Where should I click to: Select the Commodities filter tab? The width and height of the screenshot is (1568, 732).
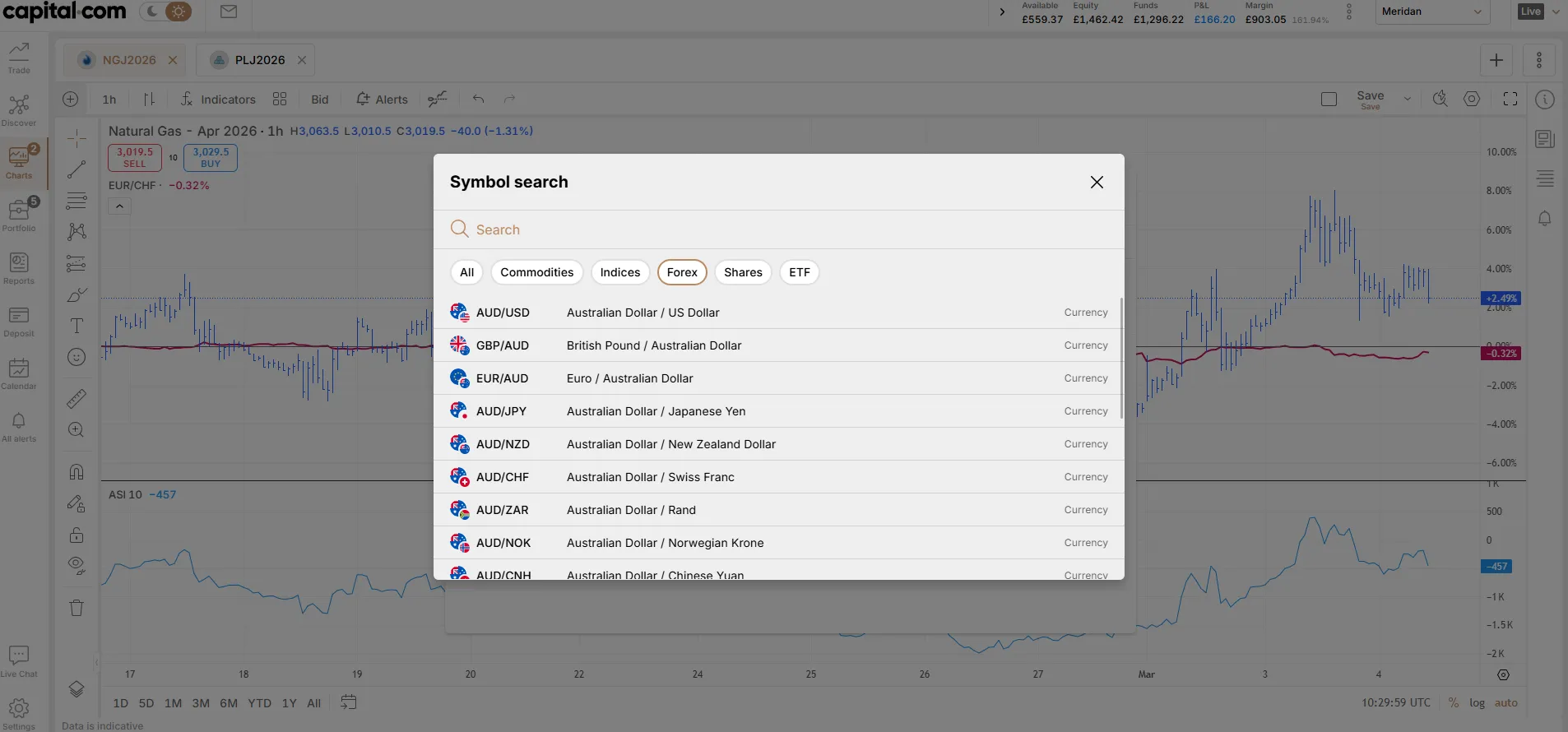click(537, 272)
